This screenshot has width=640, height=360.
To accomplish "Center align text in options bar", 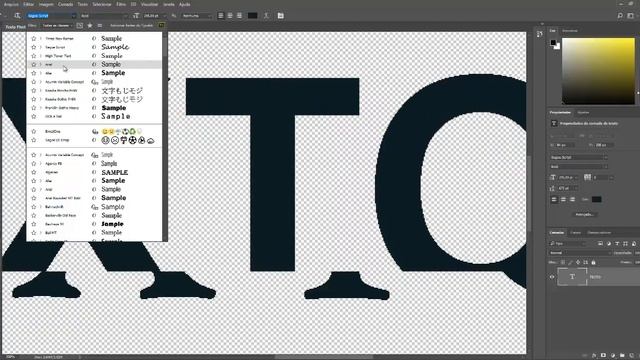I will [230, 16].
